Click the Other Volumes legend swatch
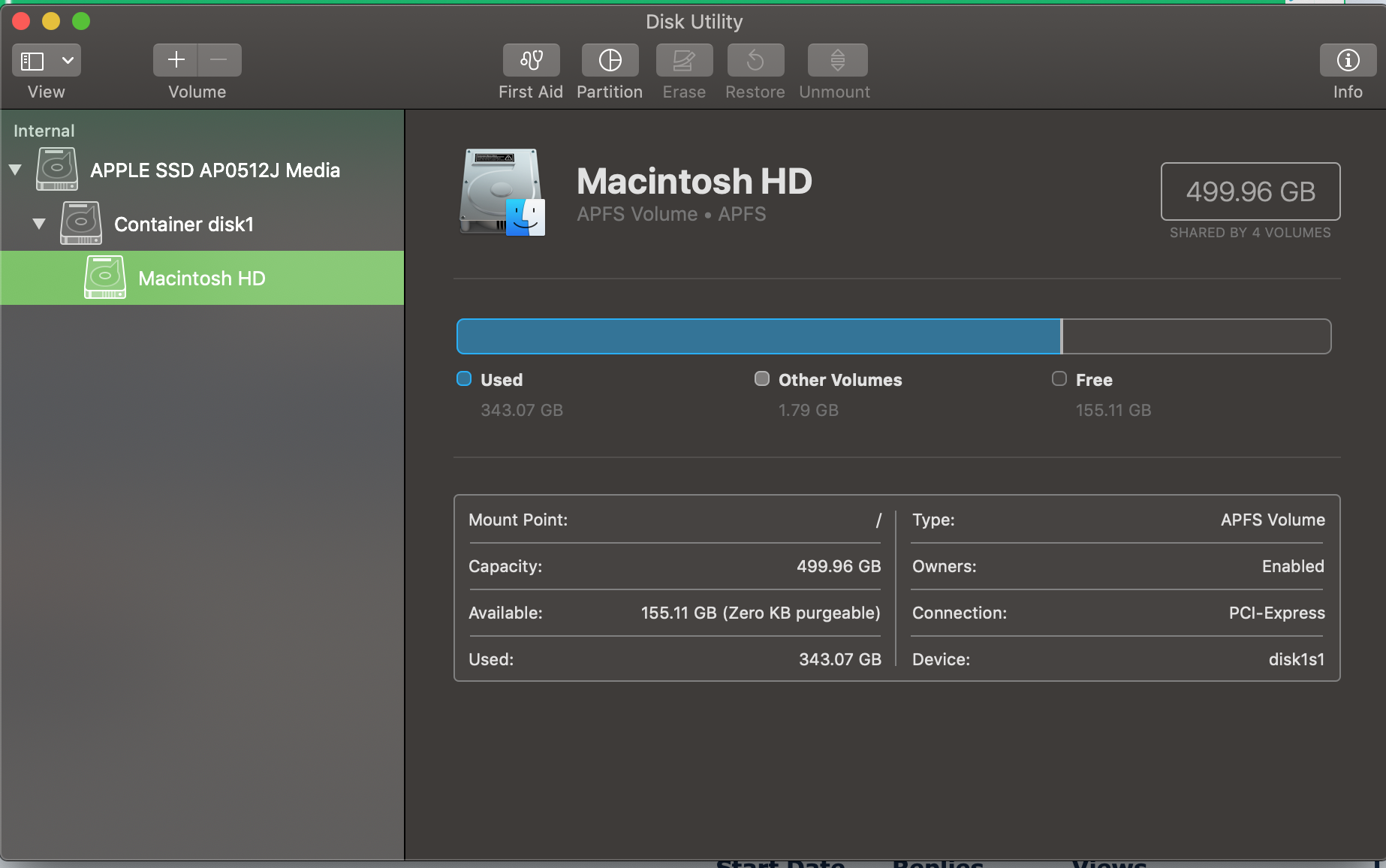Image resolution: width=1386 pixels, height=868 pixels. coord(762,378)
